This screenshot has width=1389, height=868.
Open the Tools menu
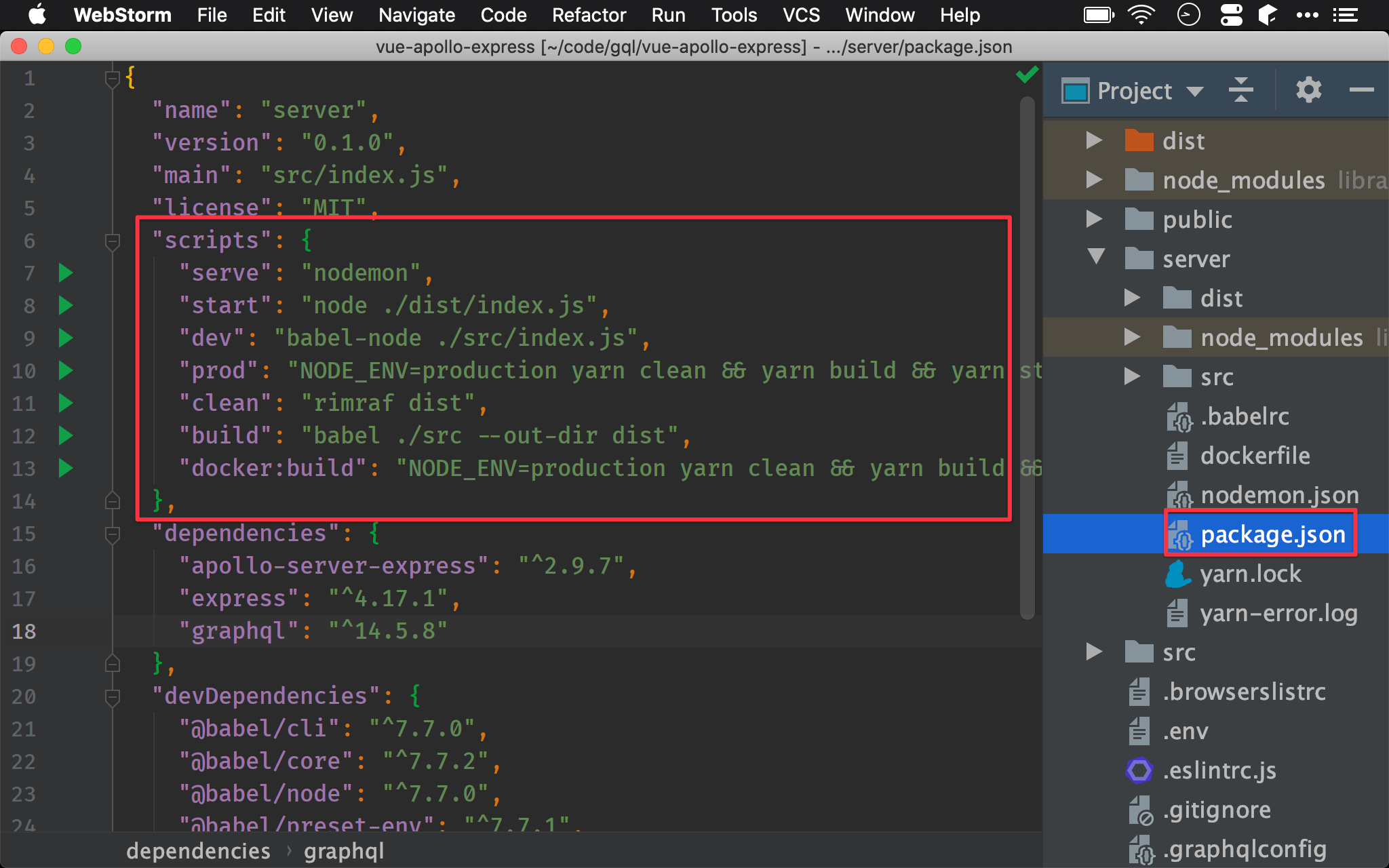(734, 15)
